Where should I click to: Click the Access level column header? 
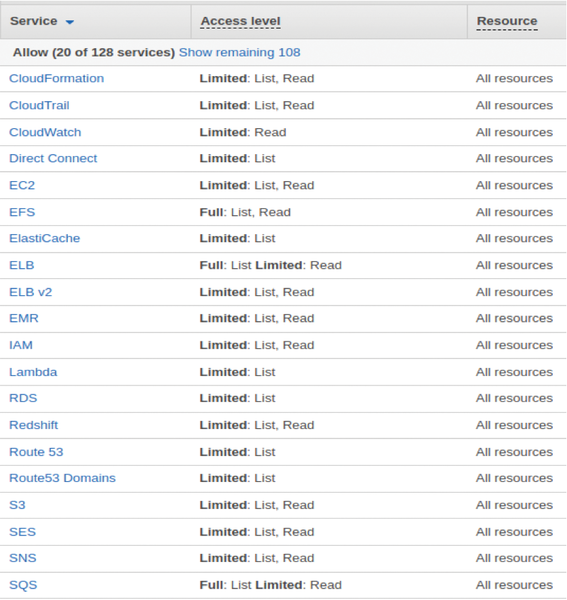click(x=241, y=21)
